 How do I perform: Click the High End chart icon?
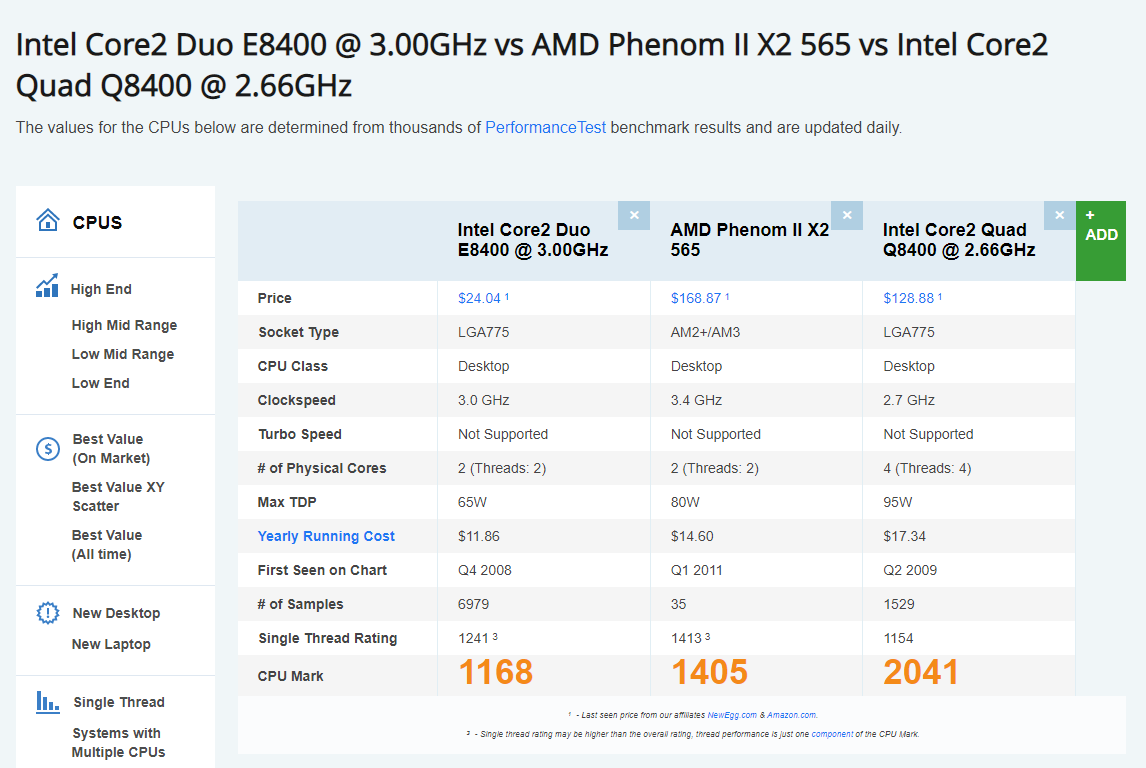(x=48, y=286)
